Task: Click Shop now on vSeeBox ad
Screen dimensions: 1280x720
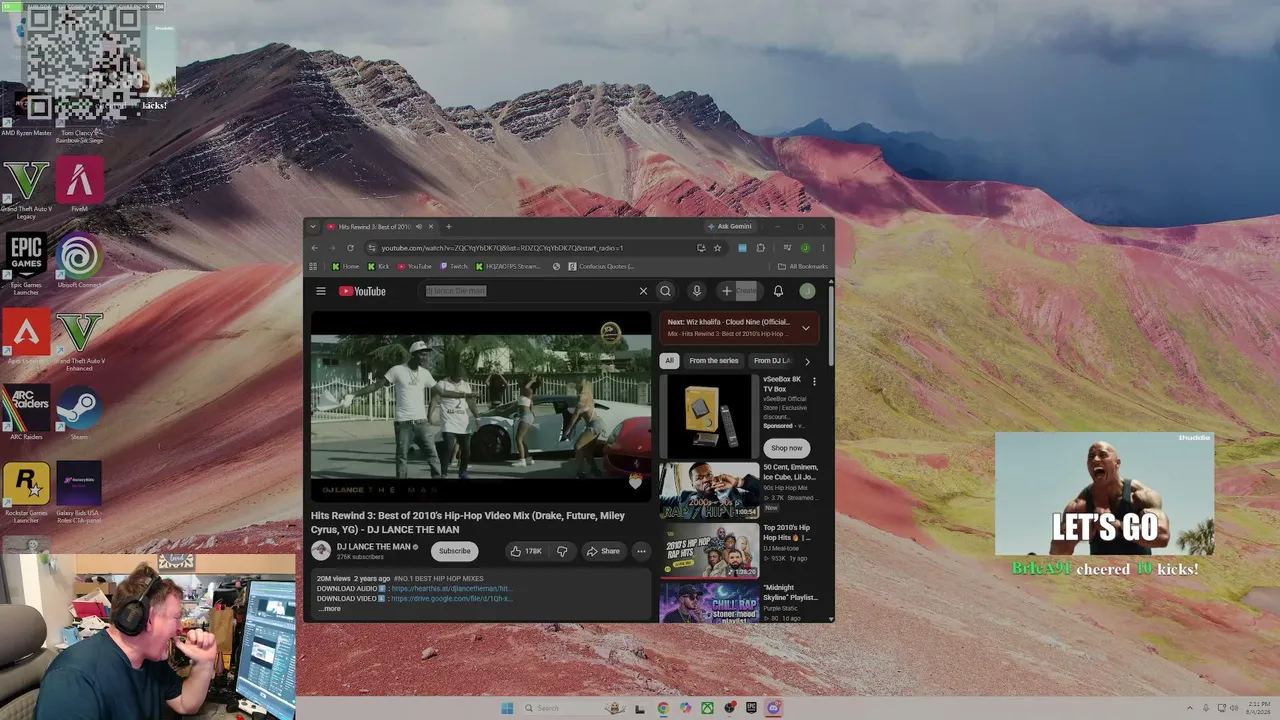Action: point(786,448)
